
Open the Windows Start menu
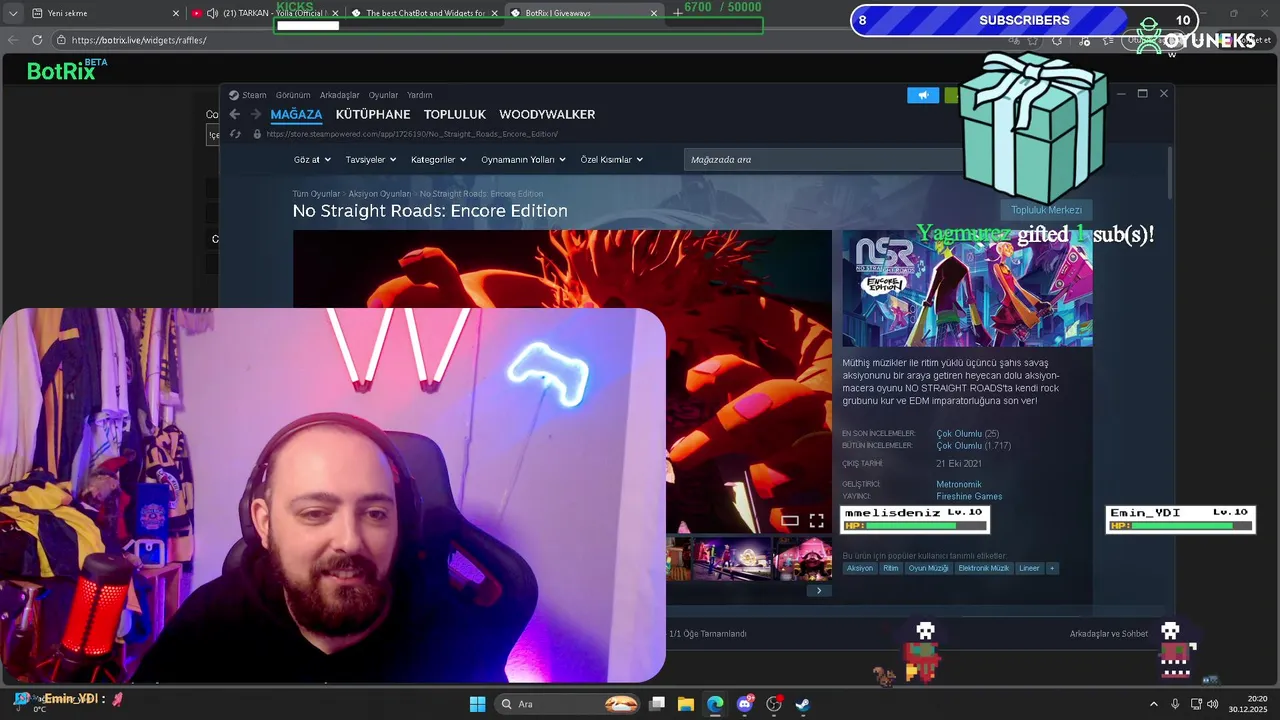click(478, 704)
